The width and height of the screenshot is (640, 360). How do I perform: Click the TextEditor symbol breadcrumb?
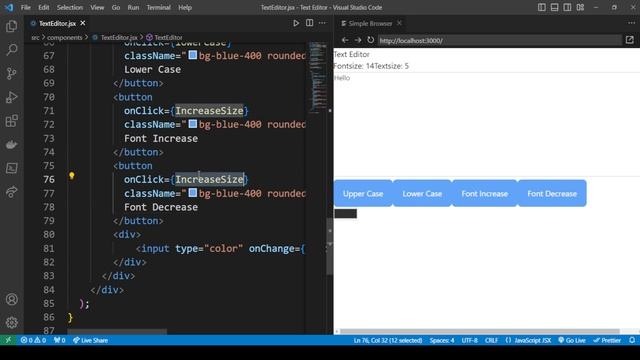coord(164,37)
